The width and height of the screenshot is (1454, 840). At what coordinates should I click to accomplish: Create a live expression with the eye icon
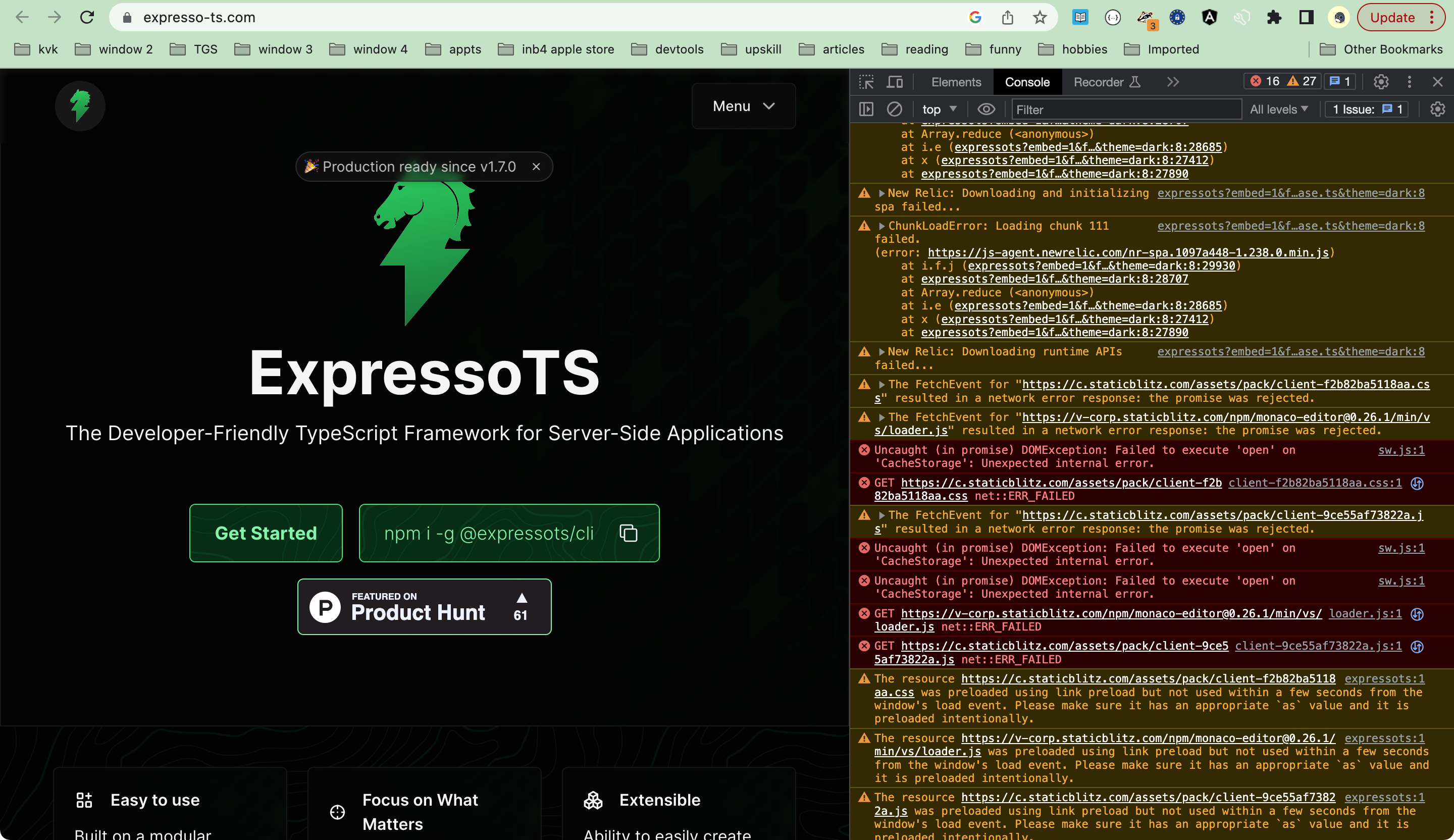pos(986,109)
